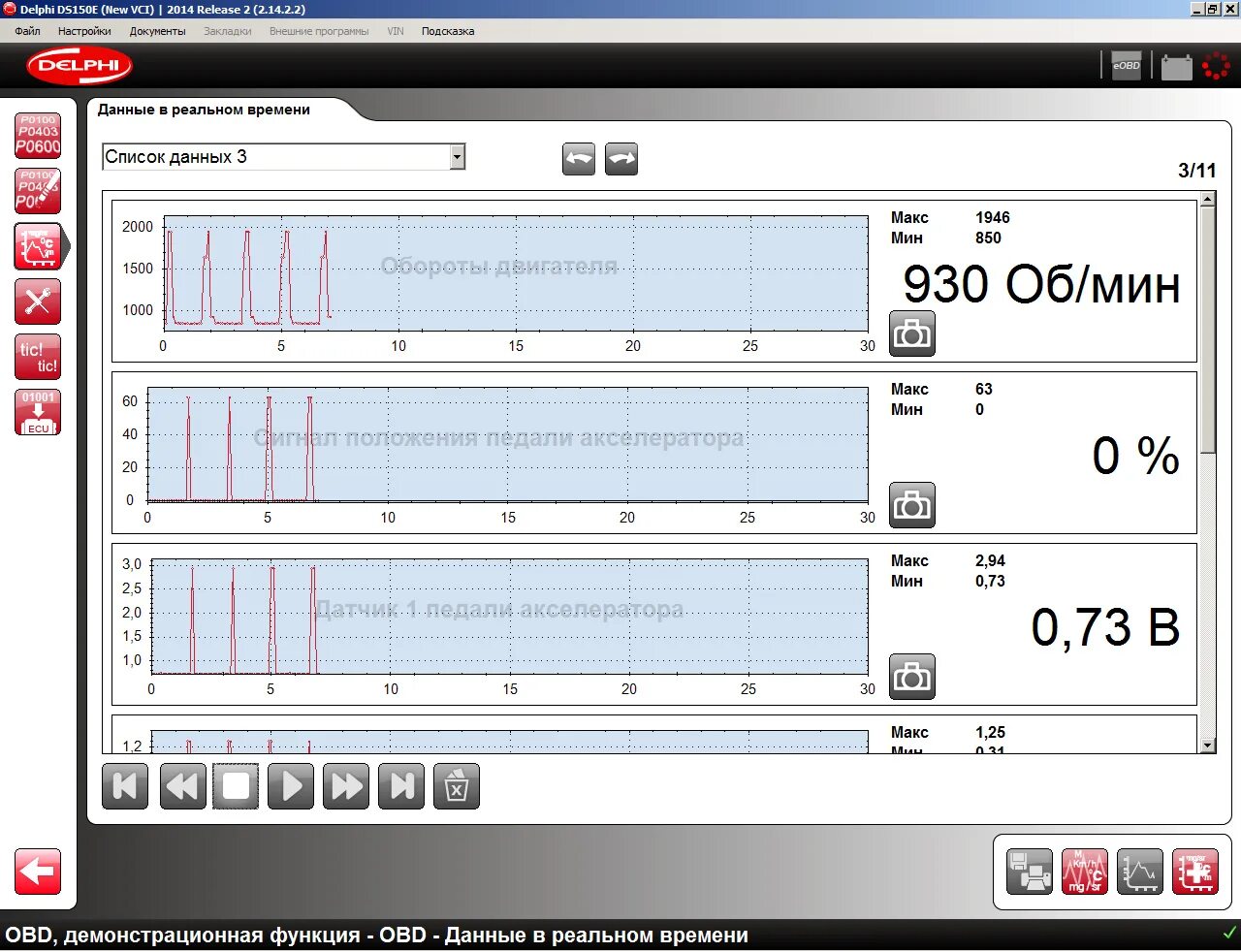This screenshot has width=1241, height=952.
Task: Click the Delphi logo
Action: 79,66
